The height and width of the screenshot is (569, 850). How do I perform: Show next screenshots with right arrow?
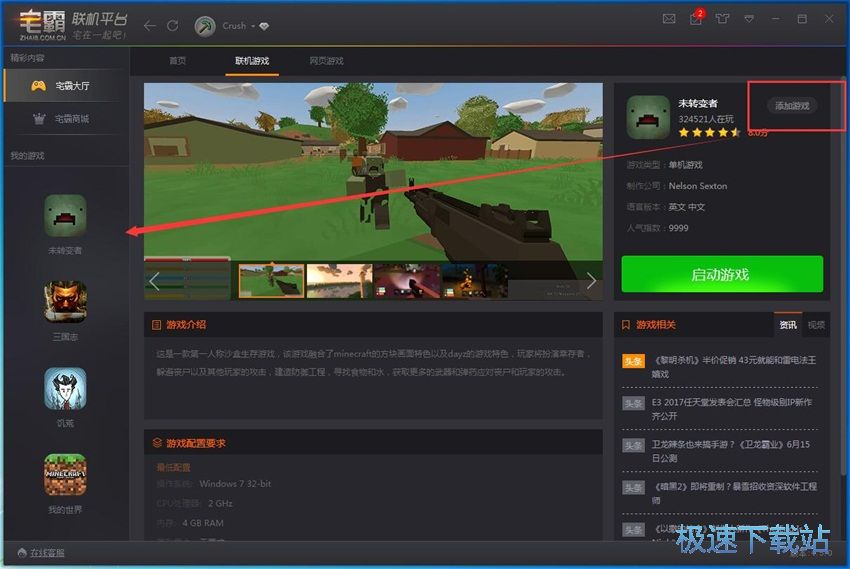(591, 281)
